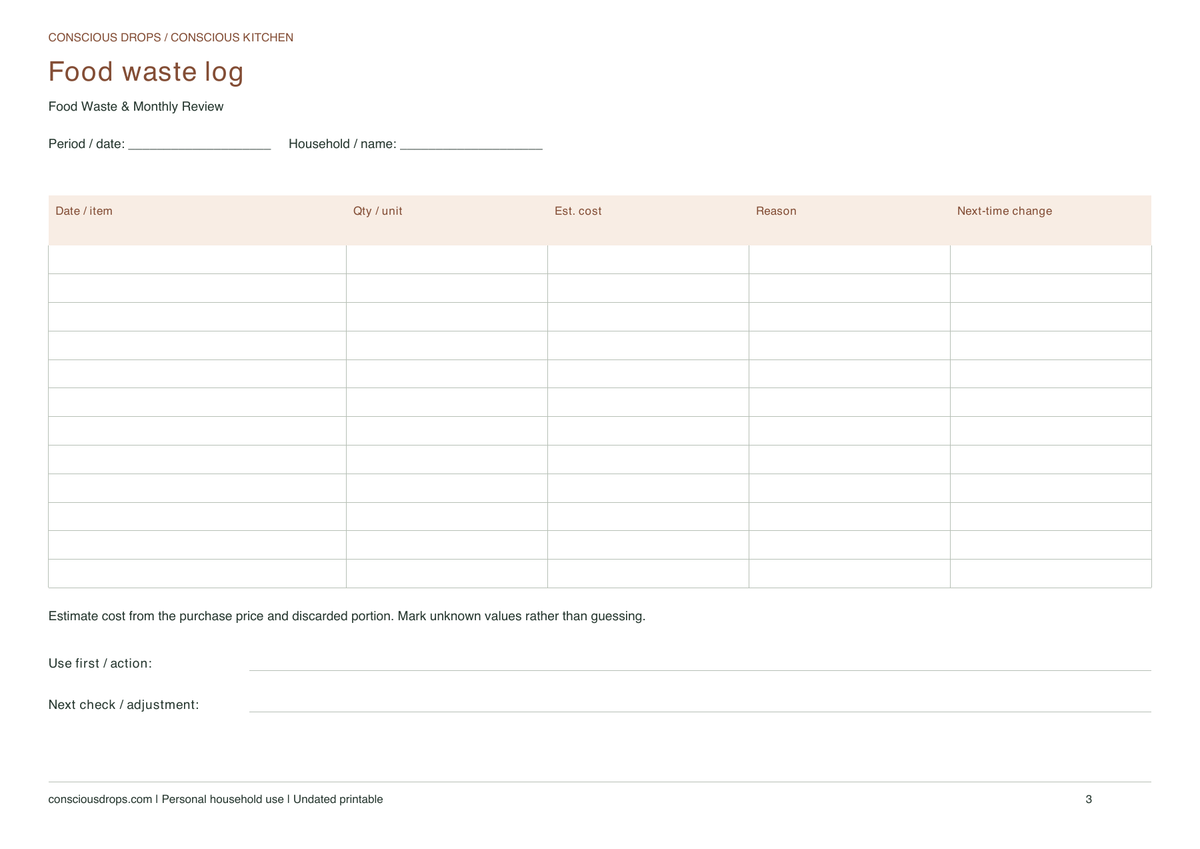This screenshot has width=1200, height=849.
Task: Click the 'Estimate cost from the purchase price' note
Action: point(347,616)
